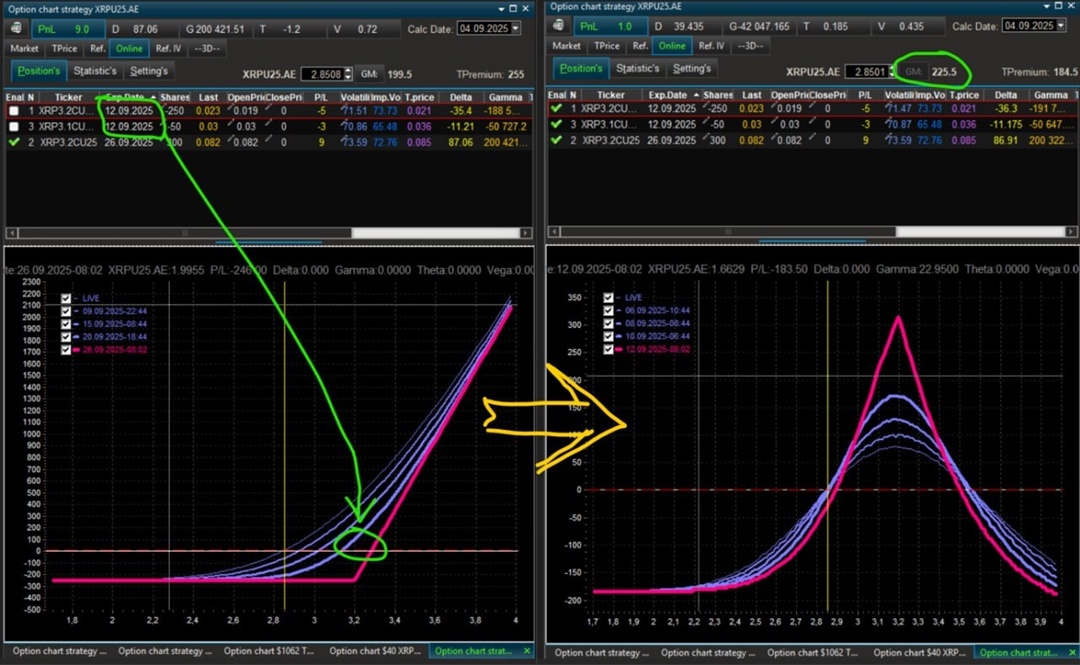Toggle 12.09.2025-08:02 curve checkbox in right legend
Image resolution: width=1080 pixels, height=665 pixels.
pyautogui.click(x=608, y=349)
